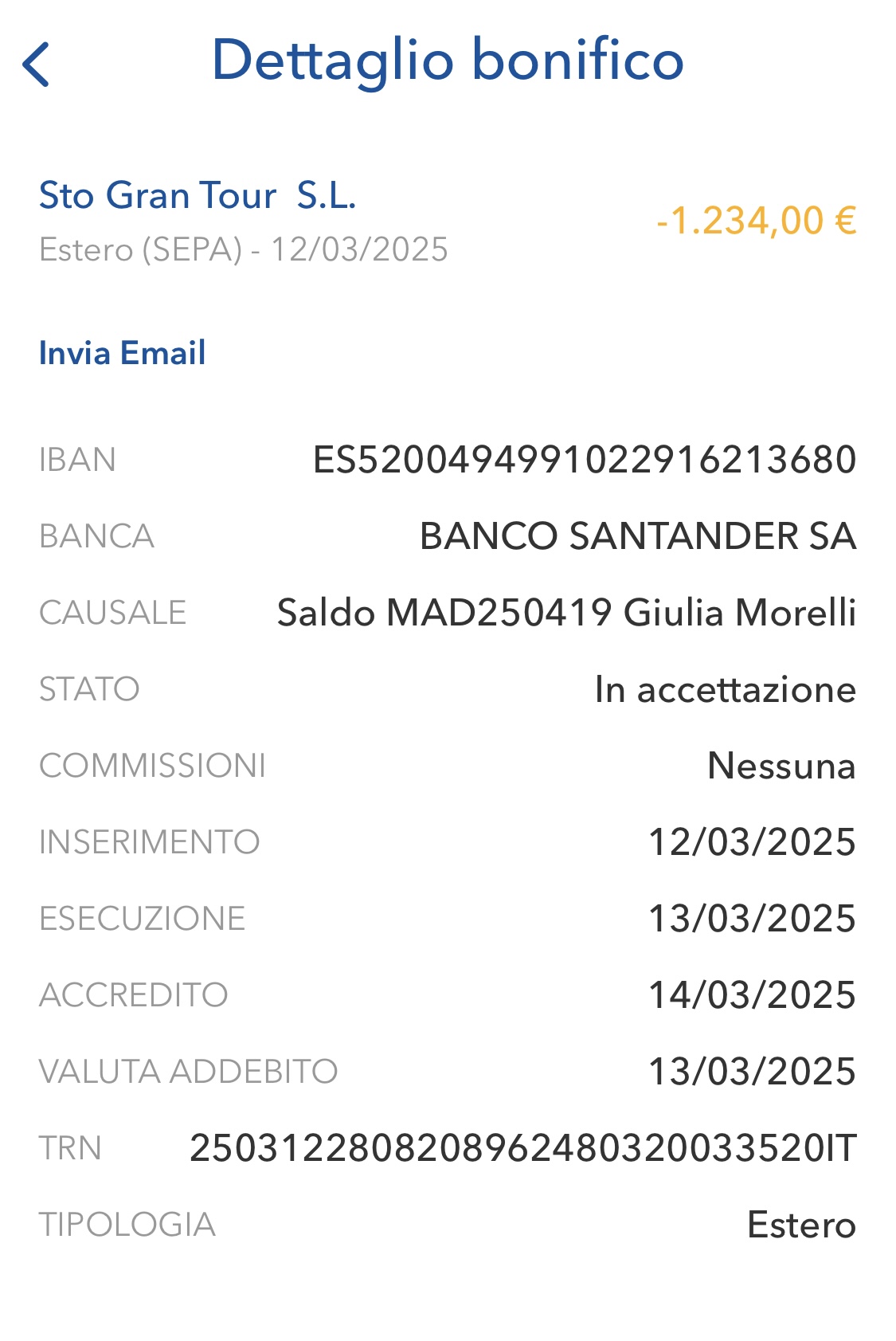Tap the CAUSALE field label
This screenshot has height=1341, width=896.
pos(112,613)
